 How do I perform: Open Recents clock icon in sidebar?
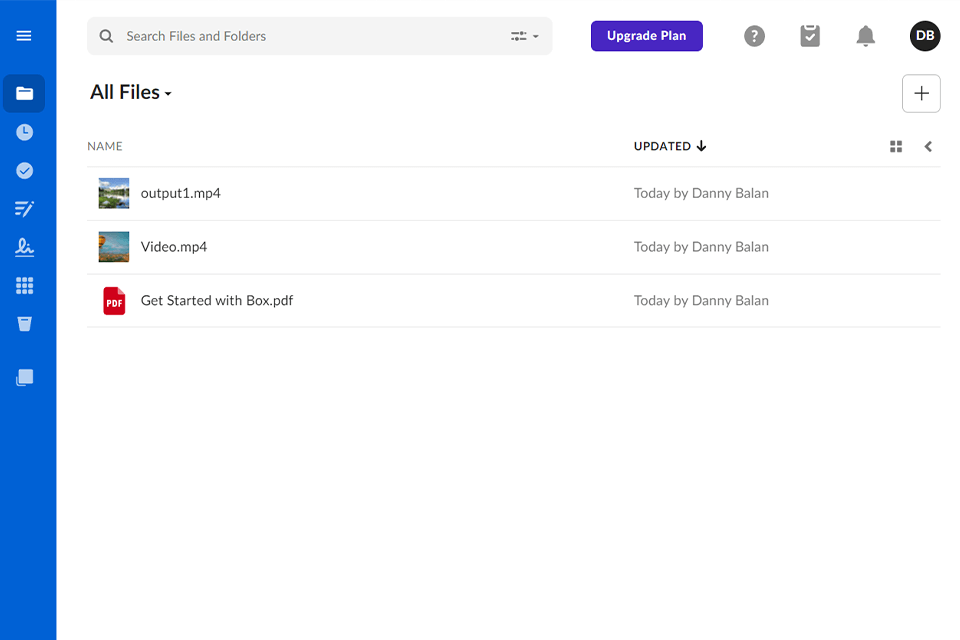pyautogui.click(x=24, y=132)
